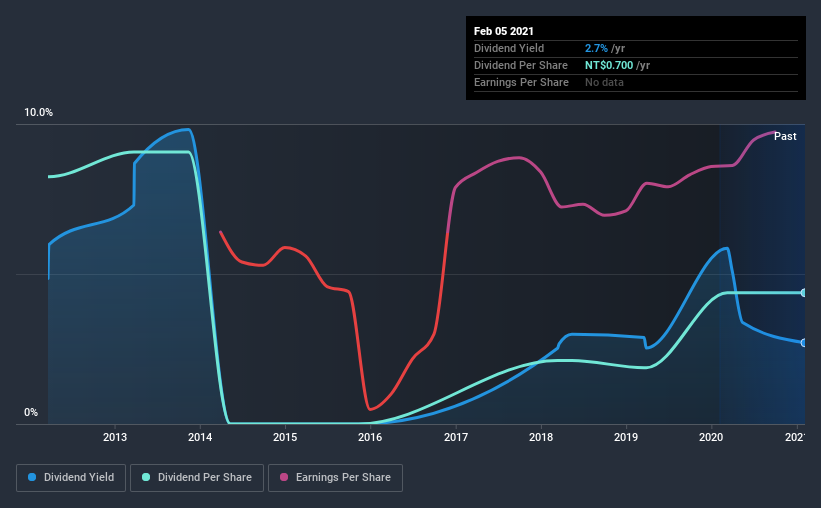Click the blue Dividend Yield legend dot

click(x=32, y=477)
